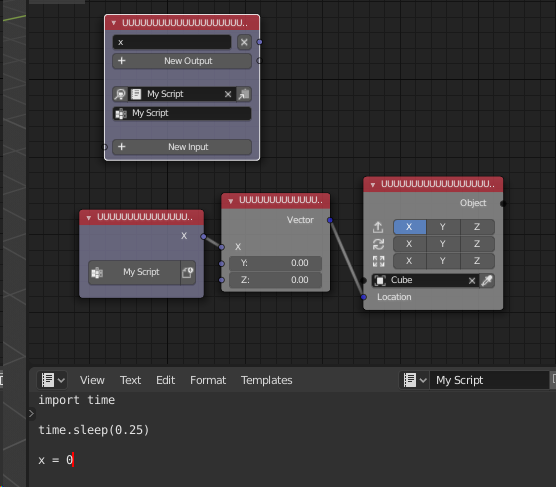Open the Text menu in the text editor
556x487 pixels.
pyautogui.click(x=130, y=380)
